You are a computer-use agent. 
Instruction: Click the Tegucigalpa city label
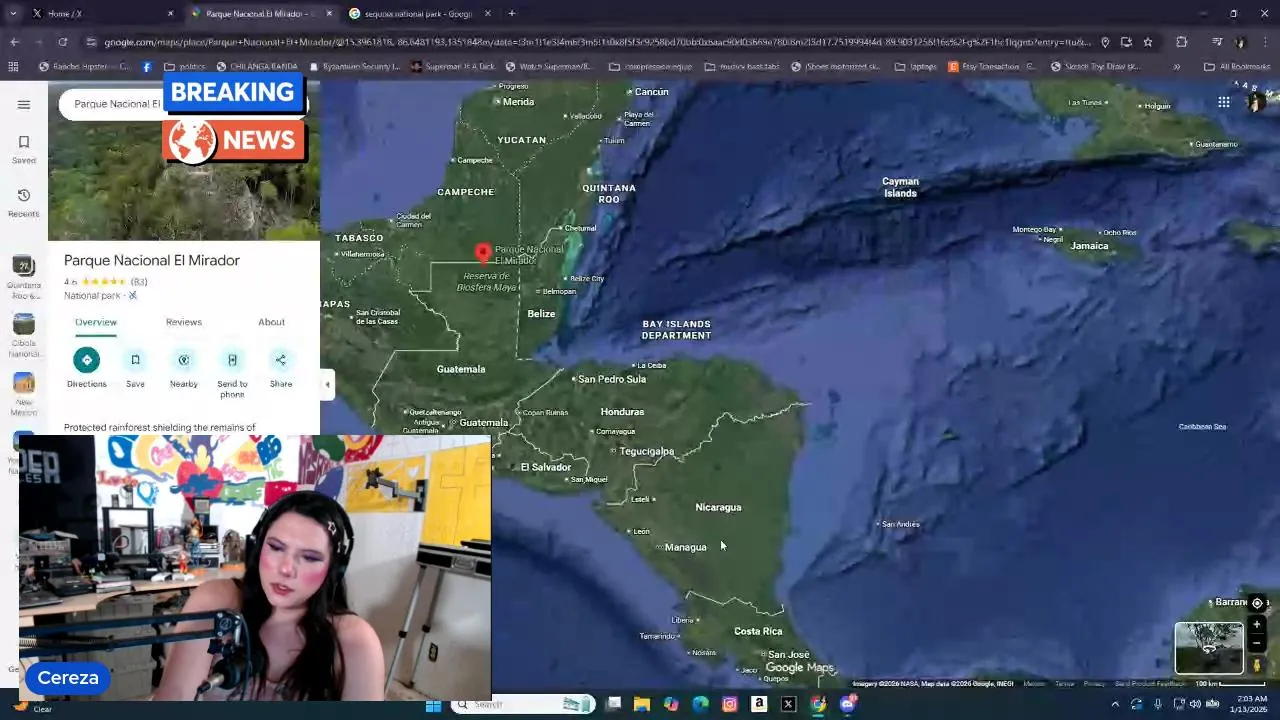pos(646,451)
